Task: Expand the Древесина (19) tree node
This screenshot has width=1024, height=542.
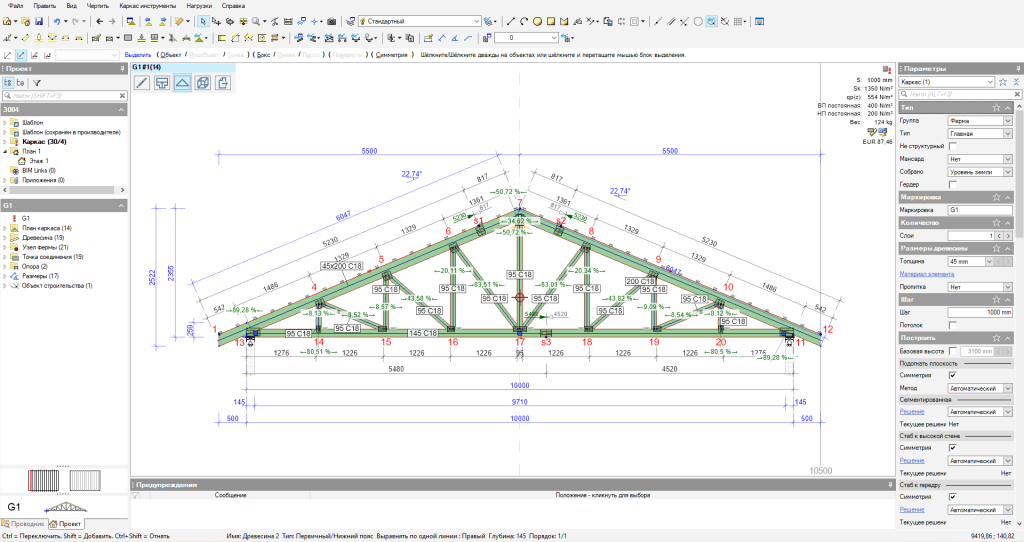Action: click(5, 238)
